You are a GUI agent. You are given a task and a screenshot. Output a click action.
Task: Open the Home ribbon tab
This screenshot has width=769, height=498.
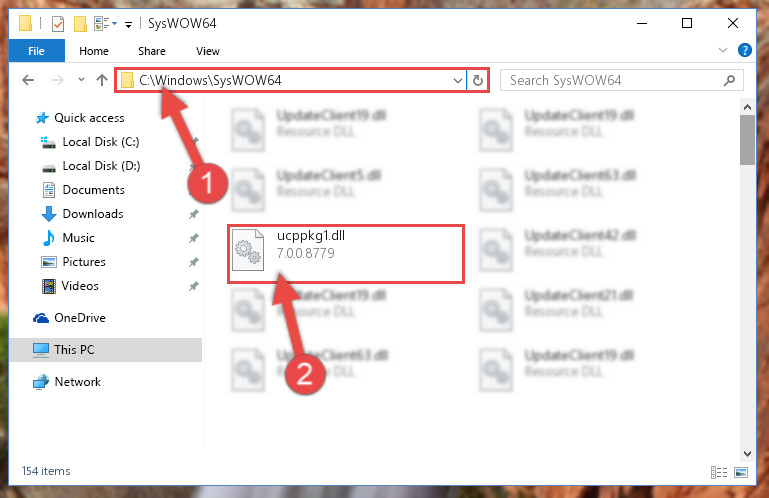tap(94, 51)
